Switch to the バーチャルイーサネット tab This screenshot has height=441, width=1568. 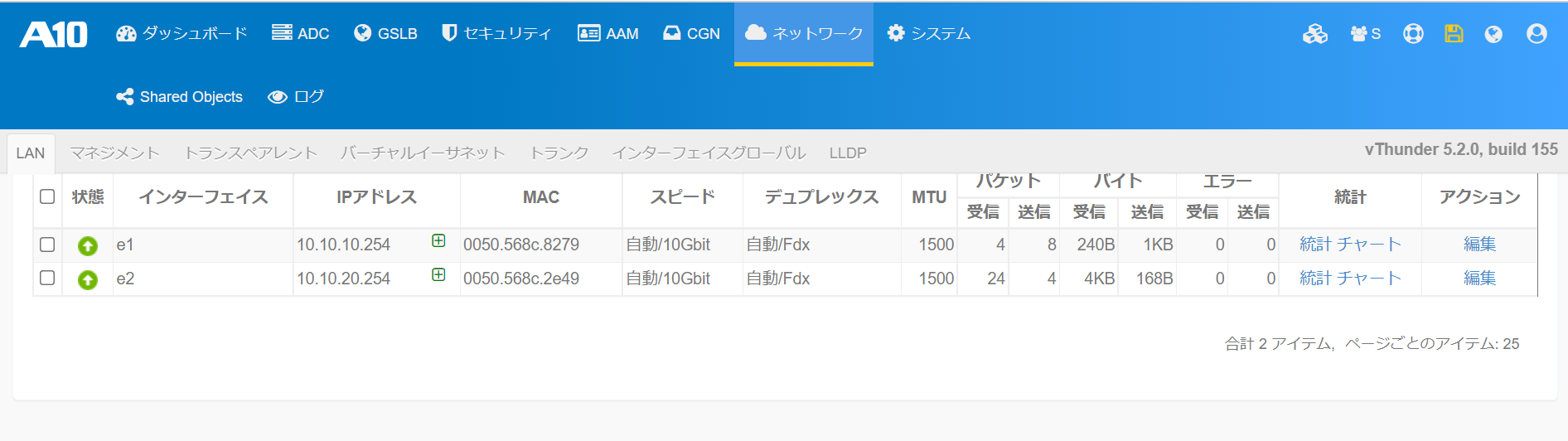(x=423, y=153)
